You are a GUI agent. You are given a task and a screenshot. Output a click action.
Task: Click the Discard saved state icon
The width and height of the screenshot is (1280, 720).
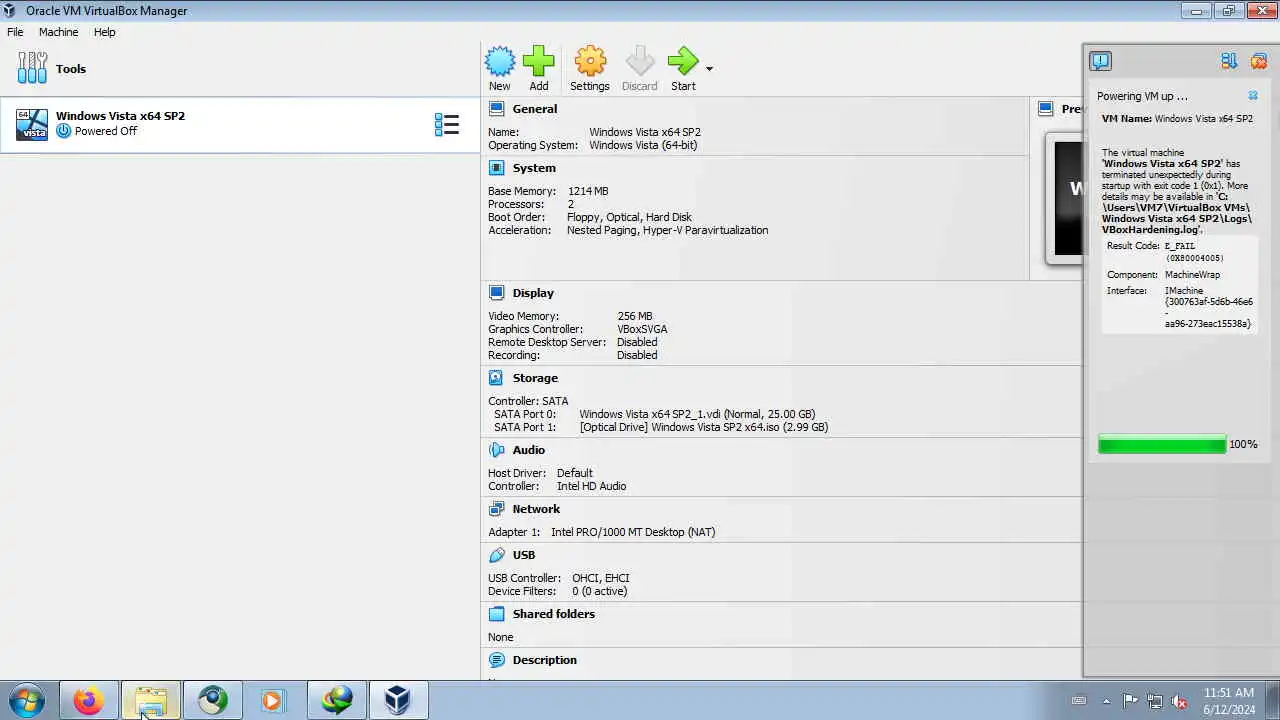(640, 62)
